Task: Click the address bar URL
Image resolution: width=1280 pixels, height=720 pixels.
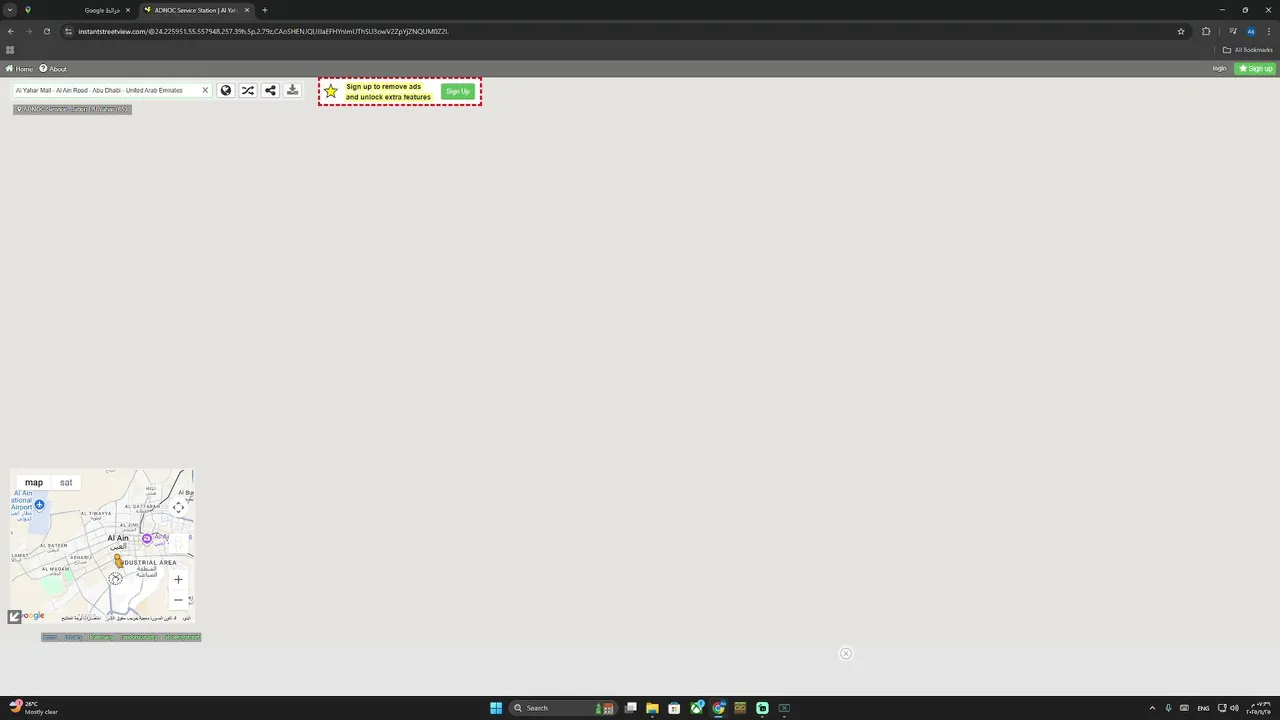Action: [x=262, y=31]
